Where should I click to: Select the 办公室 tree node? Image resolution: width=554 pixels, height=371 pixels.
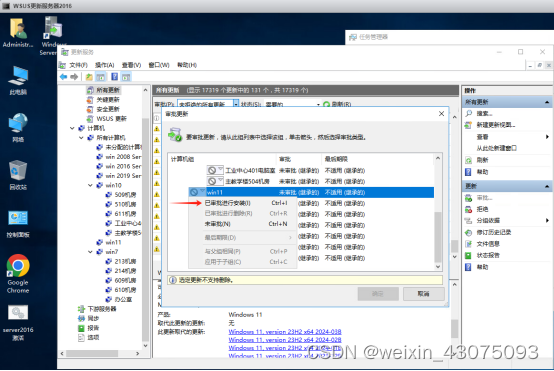123,299
